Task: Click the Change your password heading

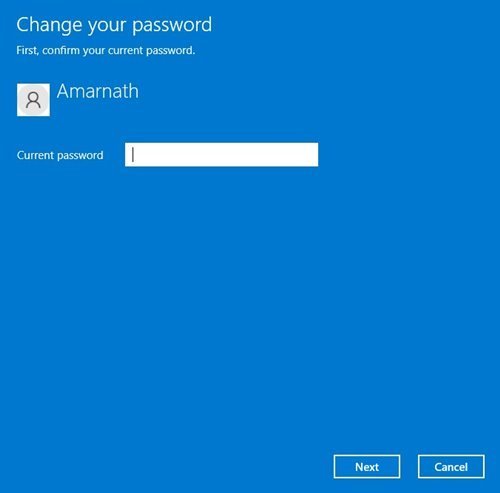Action: [114, 25]
